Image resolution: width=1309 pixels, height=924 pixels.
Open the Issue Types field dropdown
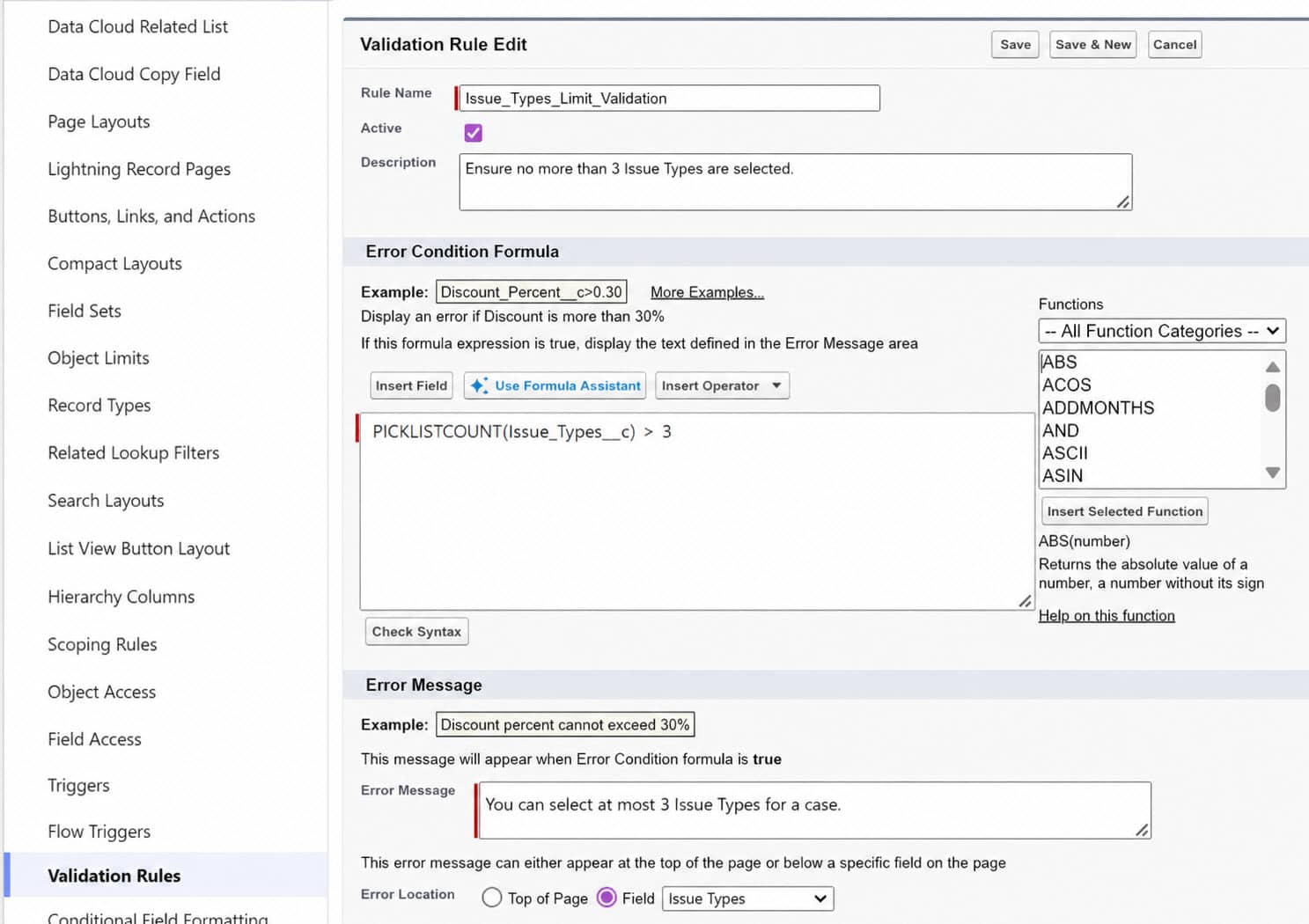[747, 898]
